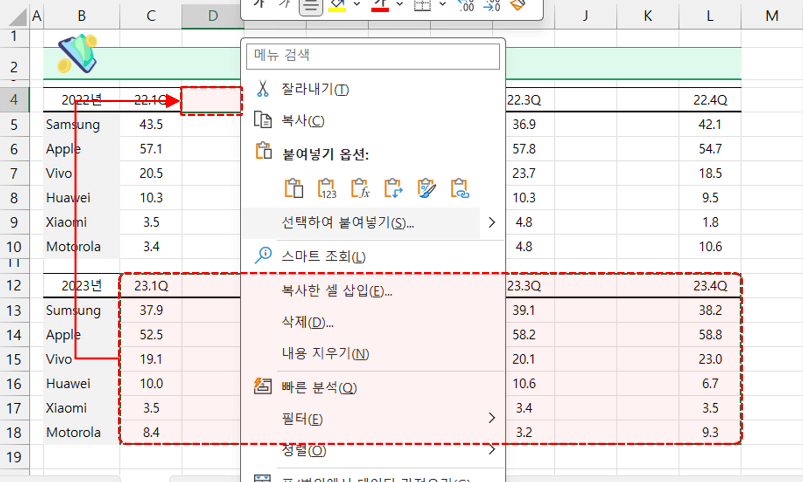The height and width of the screenshot is (482, 803).
Task: Choose the Paste Values (123) icon
Action: (327, 188)
